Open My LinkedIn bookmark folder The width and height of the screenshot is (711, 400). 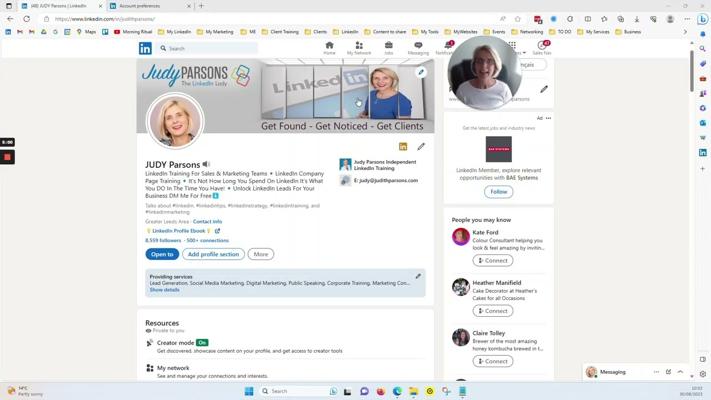175,32
